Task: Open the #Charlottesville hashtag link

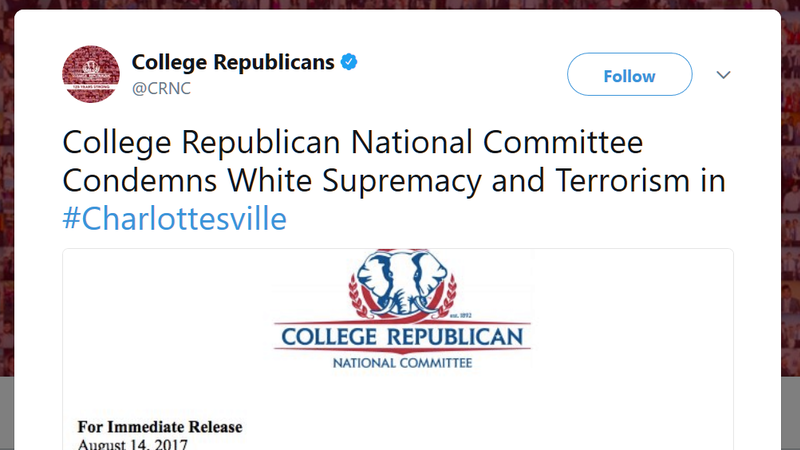Action: (174, 219)
